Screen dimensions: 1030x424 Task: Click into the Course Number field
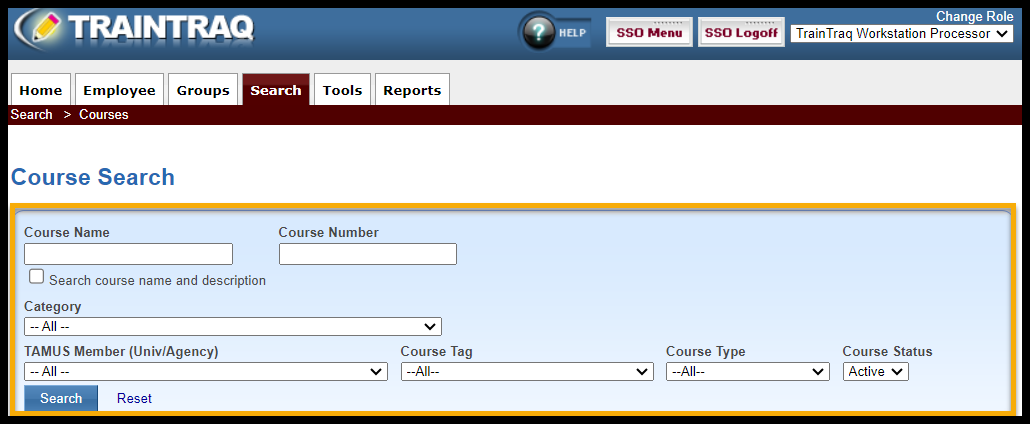click(x=367, y=254)
